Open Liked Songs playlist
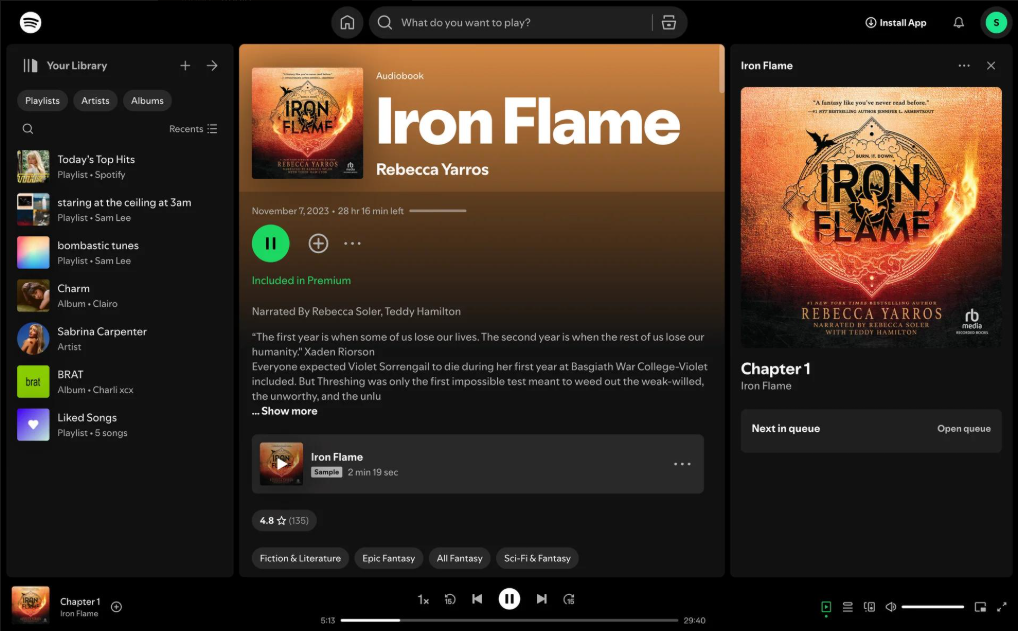The height and width of the screenshot is (631, 1018). point(120,425)
